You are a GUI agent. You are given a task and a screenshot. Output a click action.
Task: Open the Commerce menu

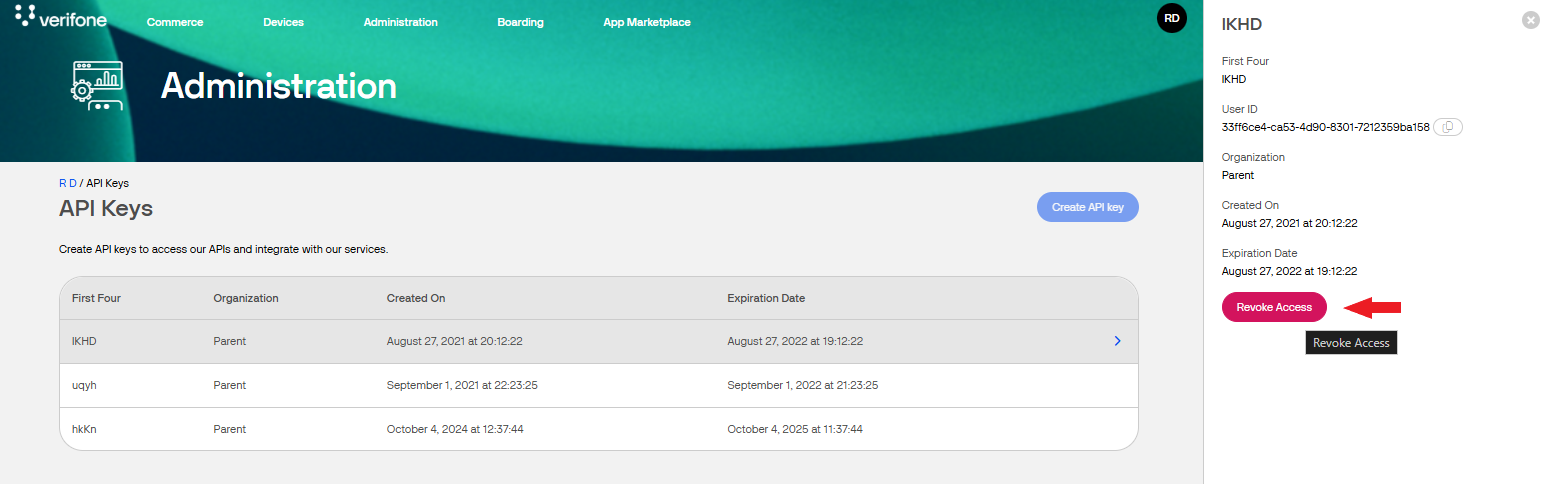(175, 22)
